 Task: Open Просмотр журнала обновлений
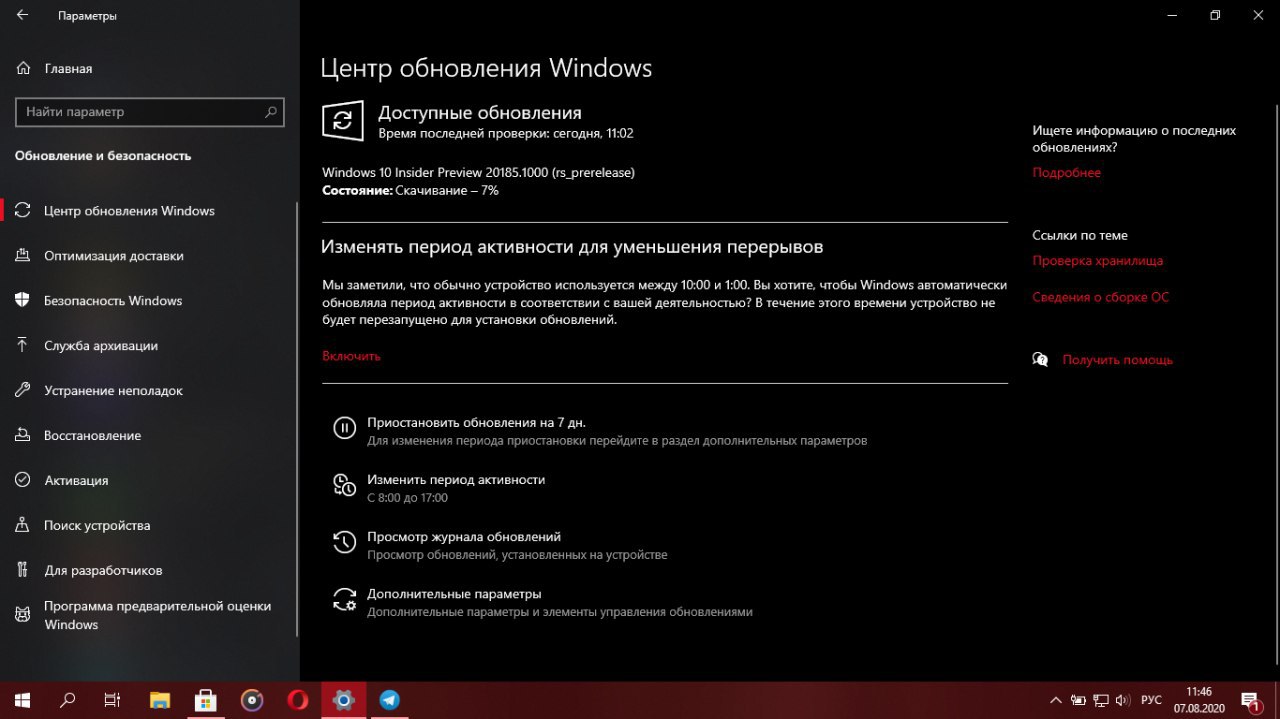coord(464,537)
